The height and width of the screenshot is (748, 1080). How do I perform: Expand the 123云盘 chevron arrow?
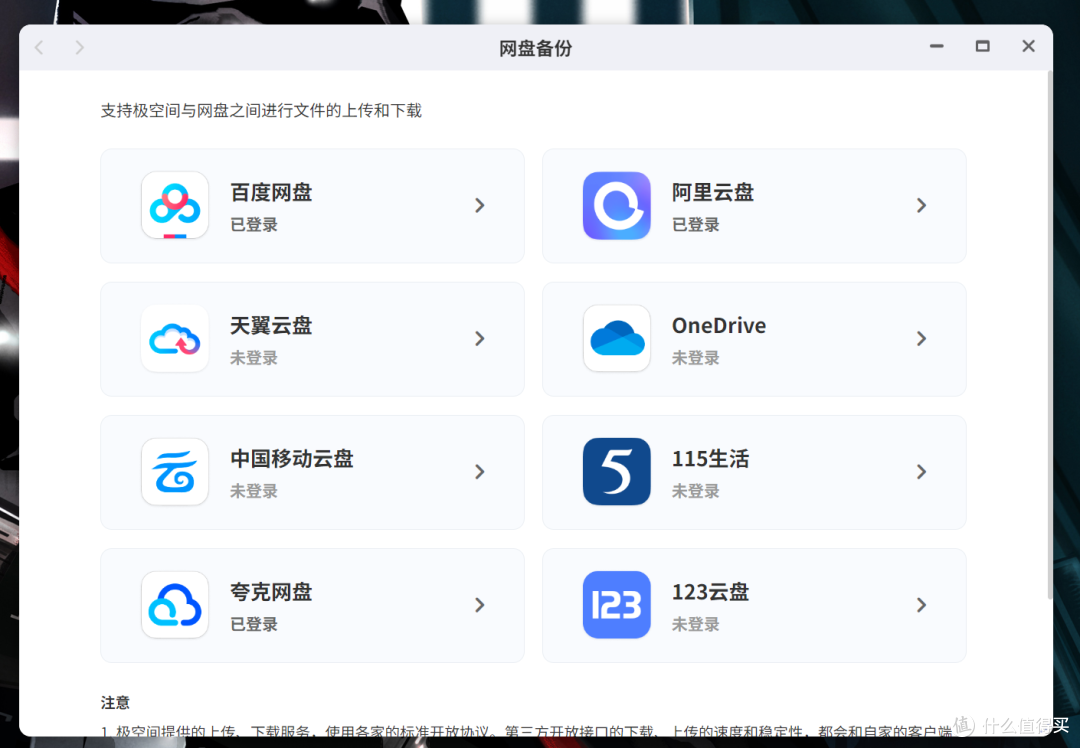coord(922,605)
